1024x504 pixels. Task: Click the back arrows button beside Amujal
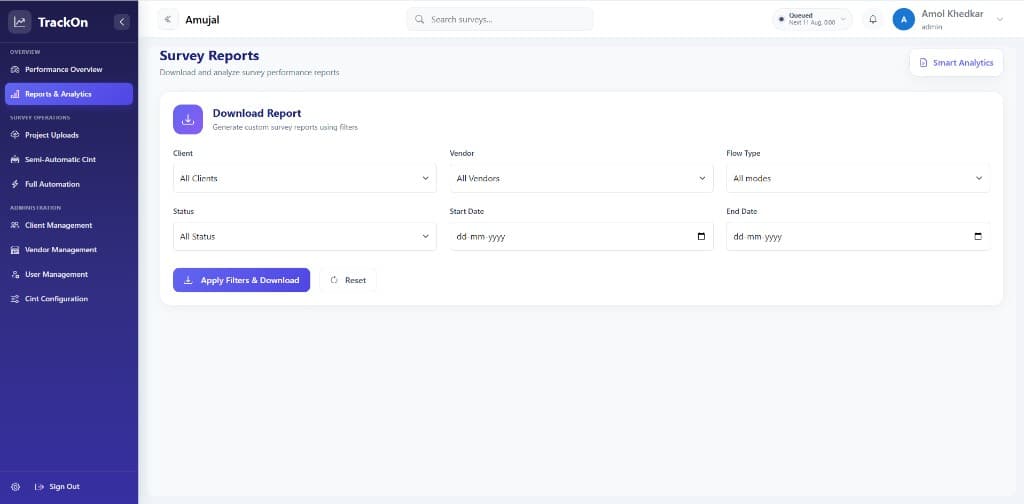coord(168,20)
